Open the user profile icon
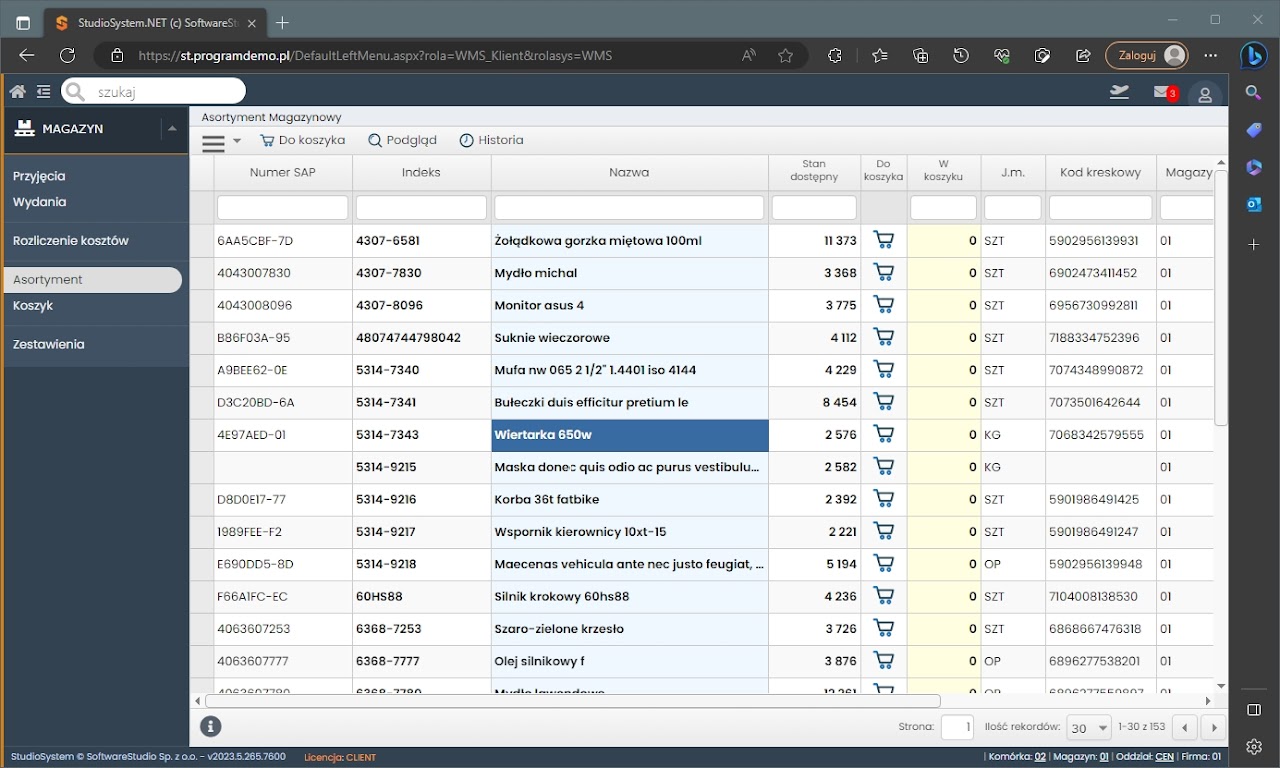 click(x=1205, y=94)
